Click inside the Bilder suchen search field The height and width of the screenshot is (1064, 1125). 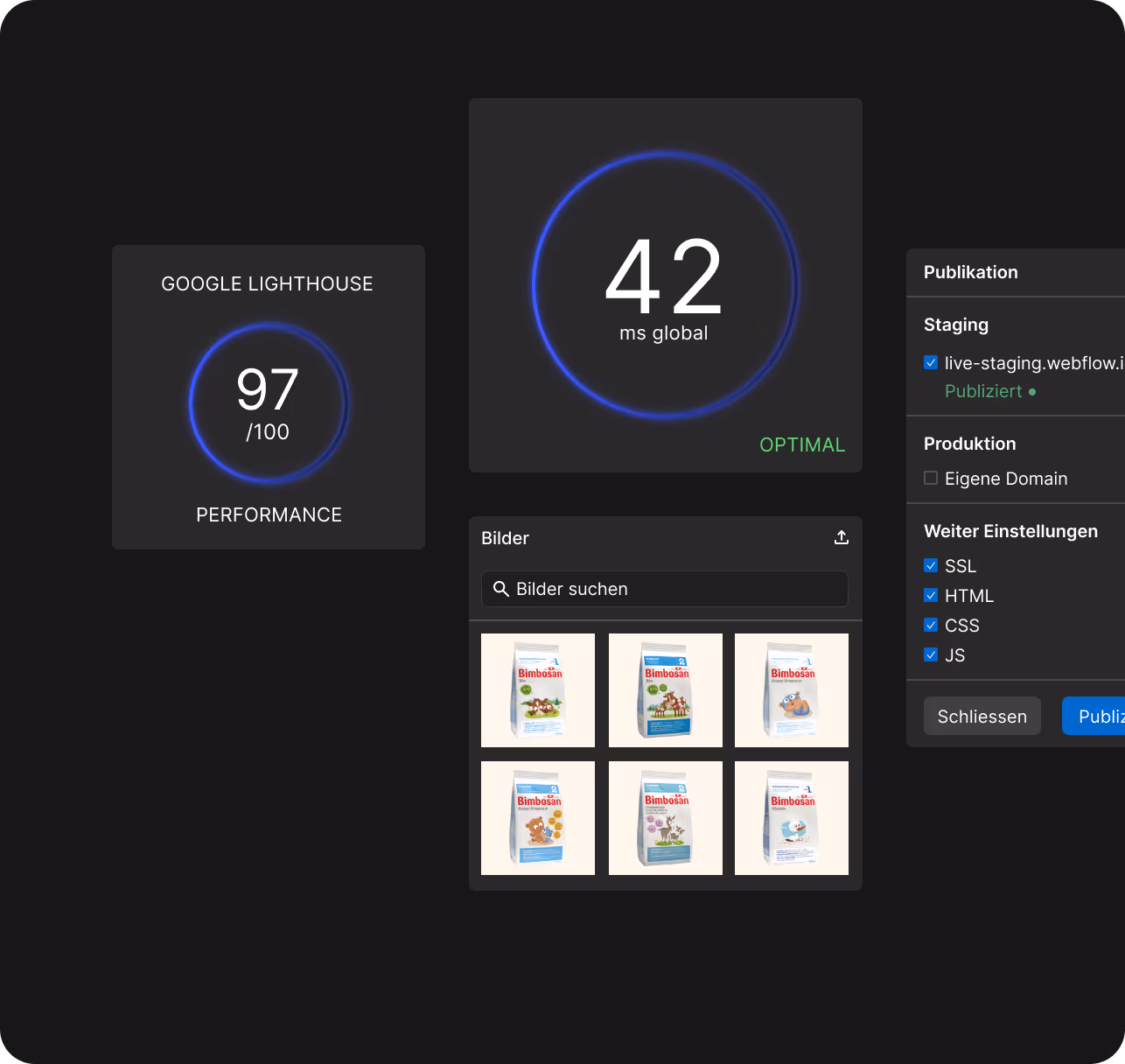[x=665, y=589]
